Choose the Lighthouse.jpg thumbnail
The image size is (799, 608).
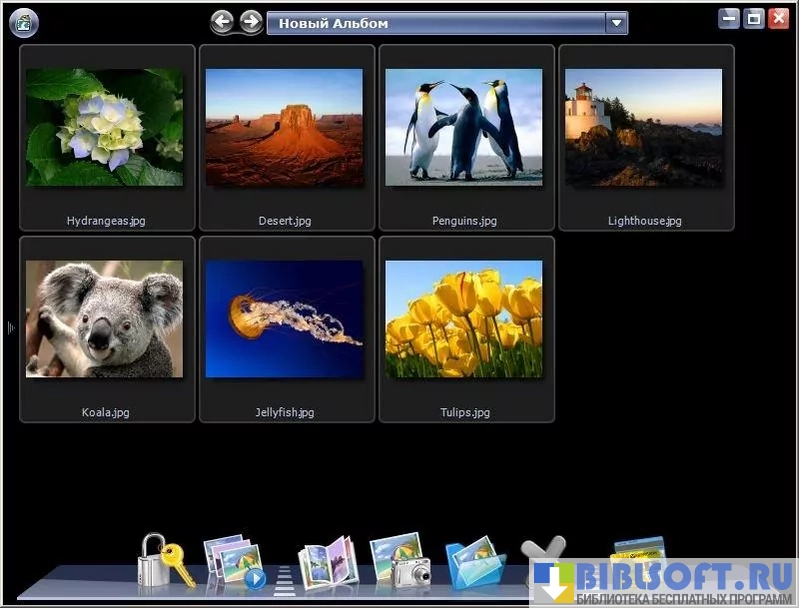pos(643,127)
